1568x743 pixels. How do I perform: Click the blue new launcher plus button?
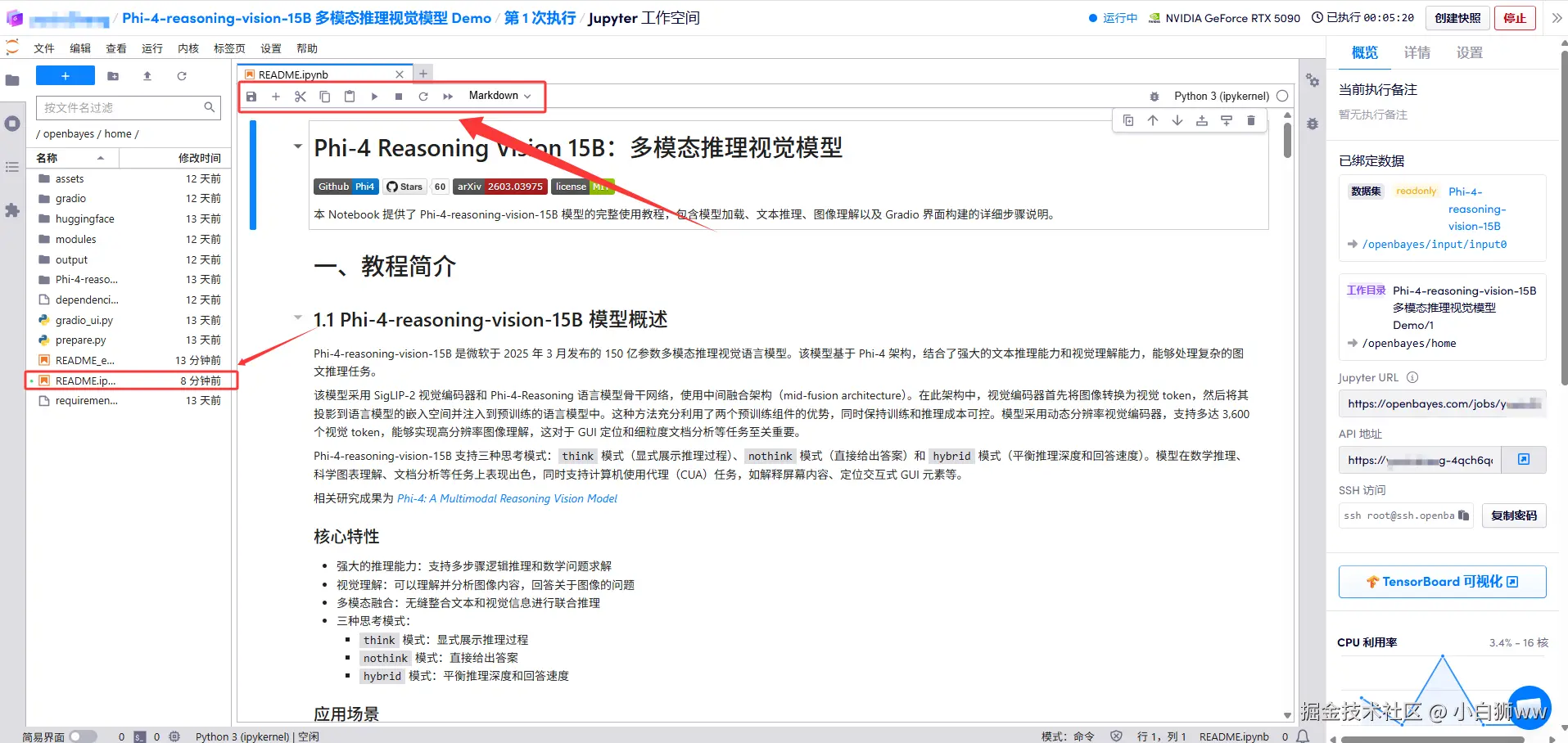coord(66,76)
